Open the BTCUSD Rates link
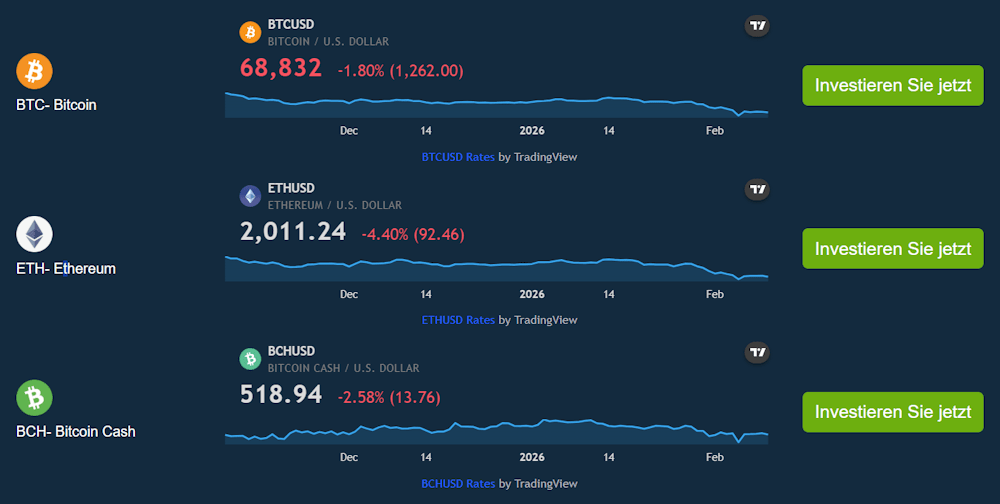1000x504 pixels. point(458,157)
